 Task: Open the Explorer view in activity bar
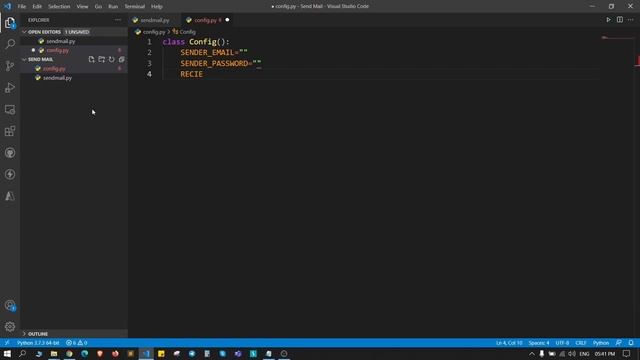[10, 23]
